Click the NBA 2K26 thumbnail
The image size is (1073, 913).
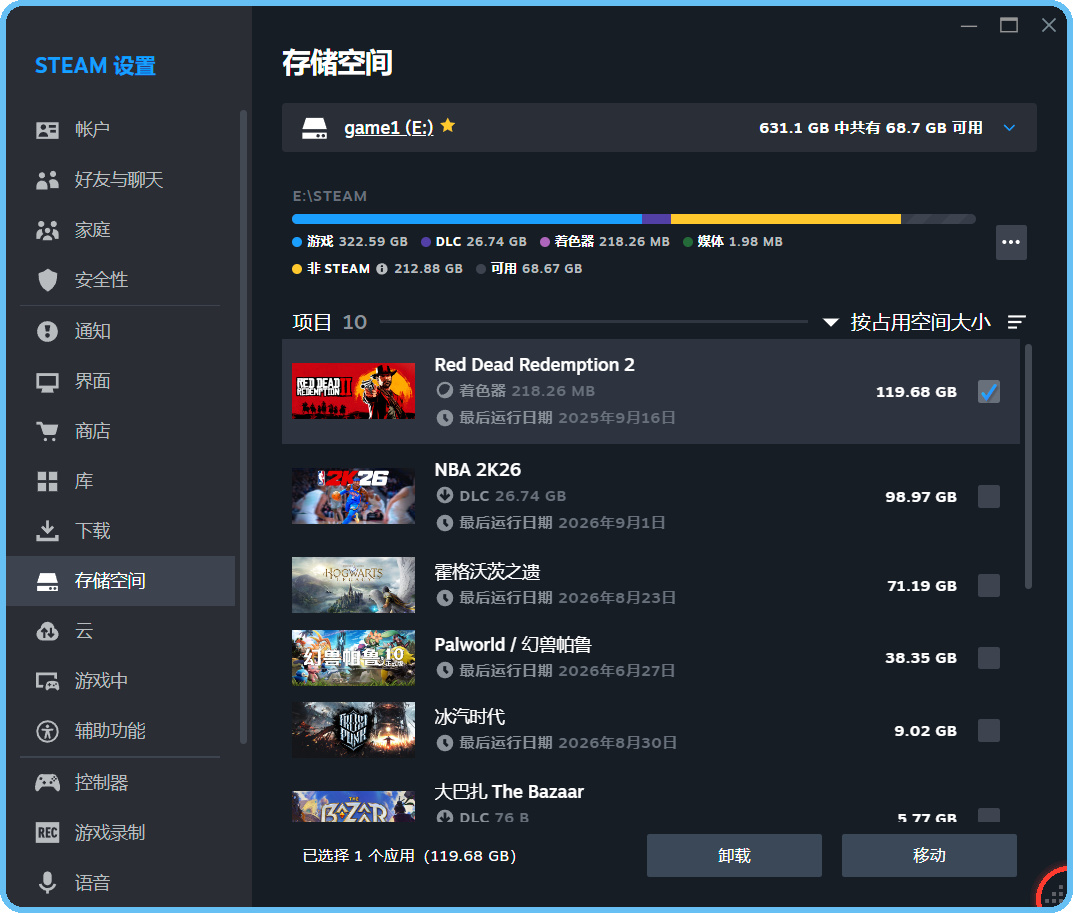[353, 496]
